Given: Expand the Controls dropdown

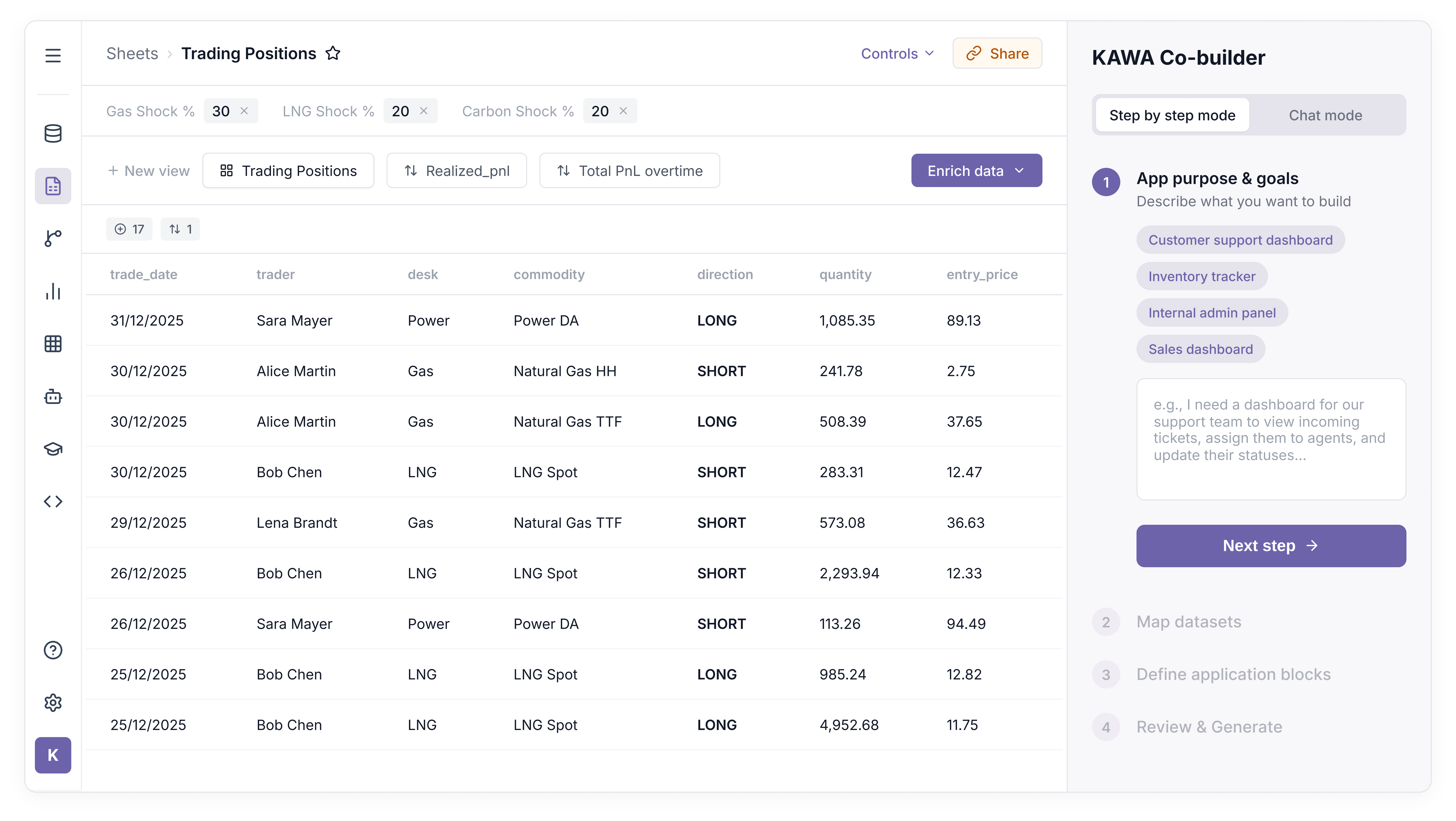Looking at the screenshot, I should [x=897, y=54].
